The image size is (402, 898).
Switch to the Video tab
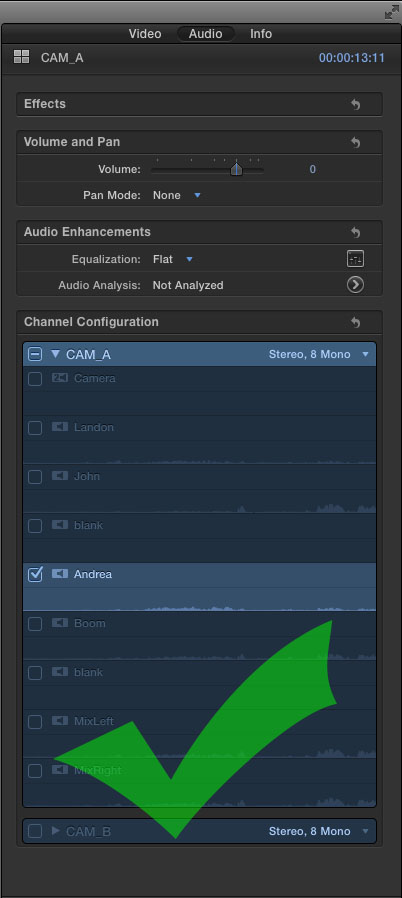[x=145, y=34]
